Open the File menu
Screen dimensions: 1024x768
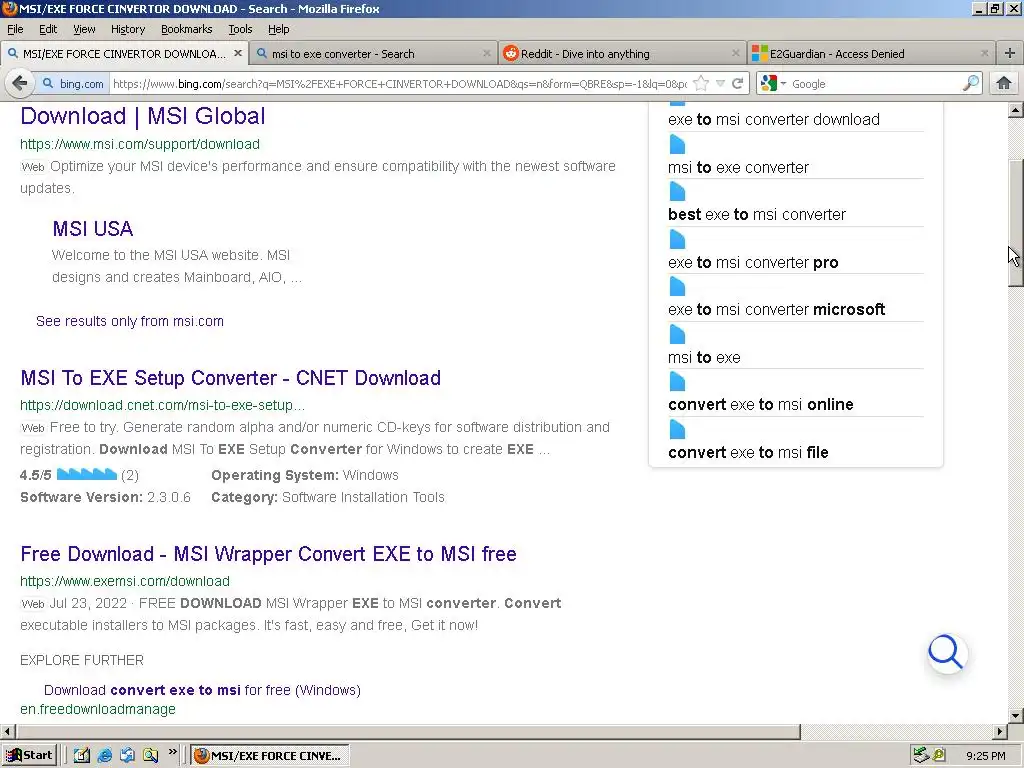pyautogui.click(x=15, y=29)
